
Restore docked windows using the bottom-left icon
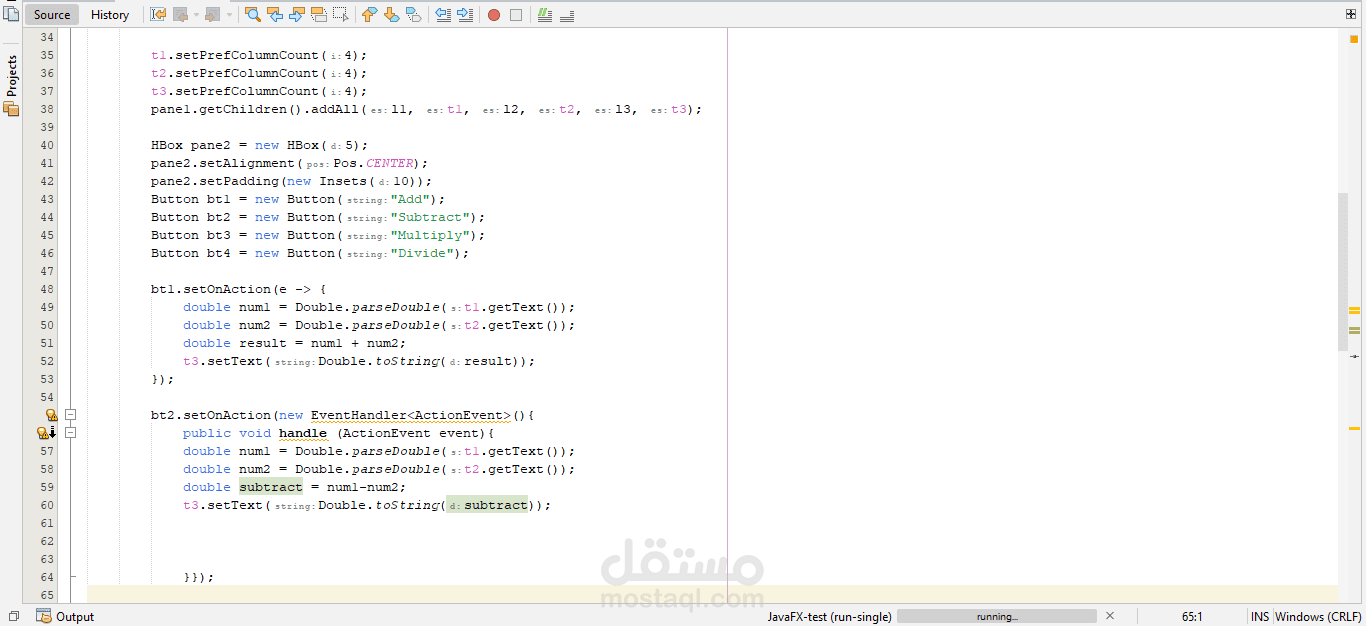13,616
